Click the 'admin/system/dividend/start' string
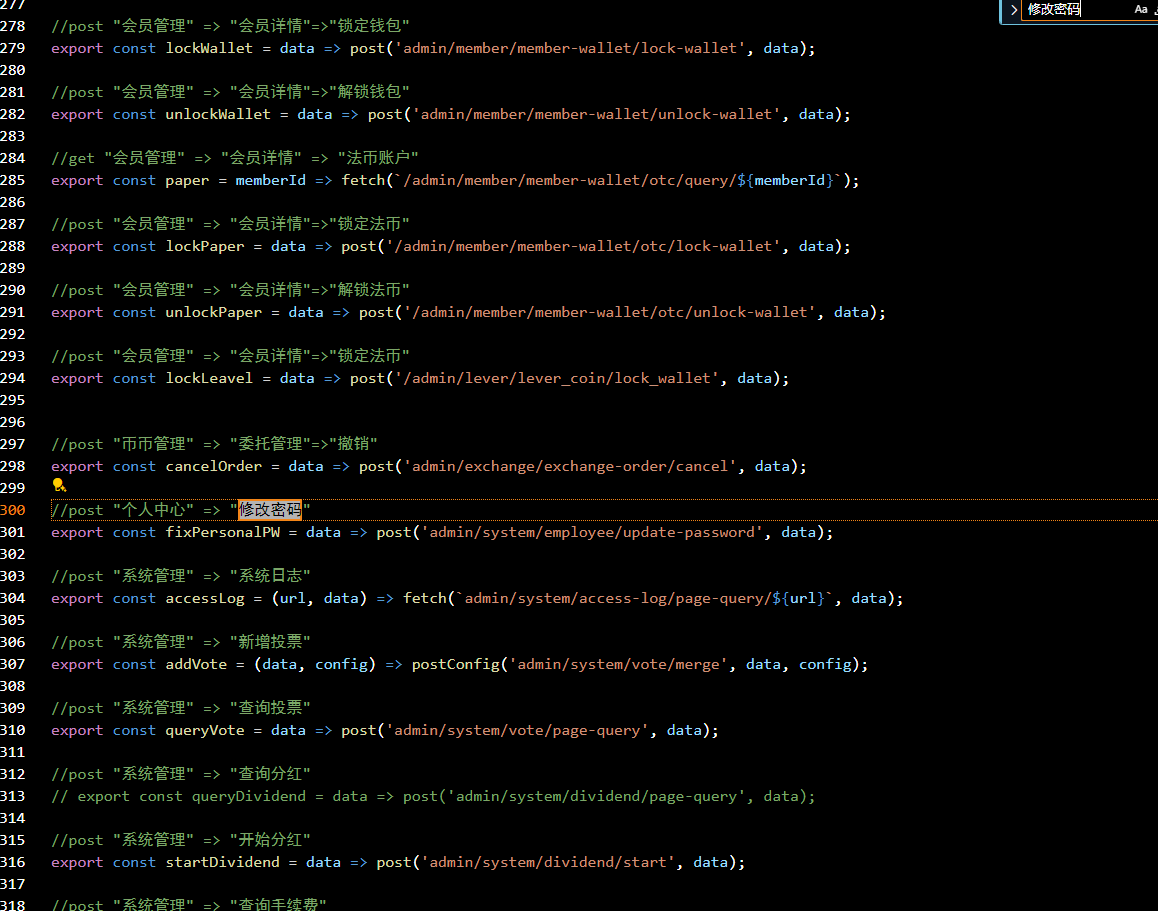The image size is (1158, 911). point(548,862)
